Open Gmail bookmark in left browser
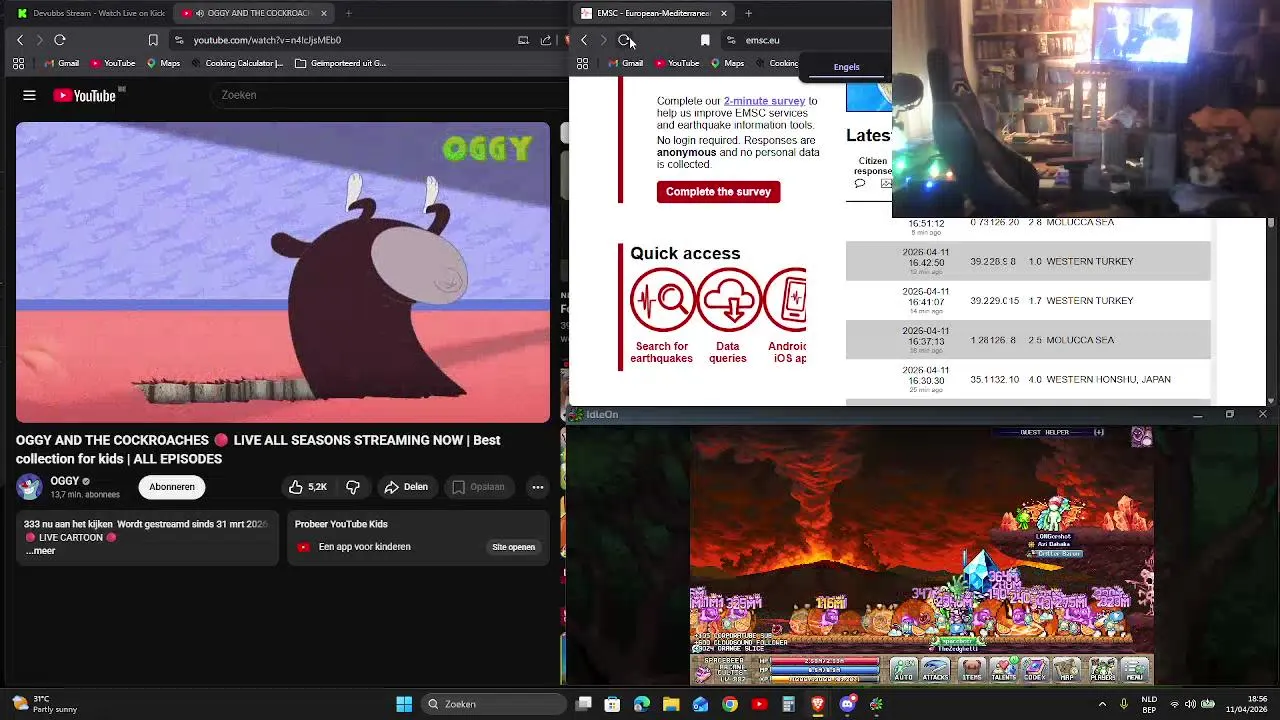This screenshot has height=720, width=1280. pos(61,63)
